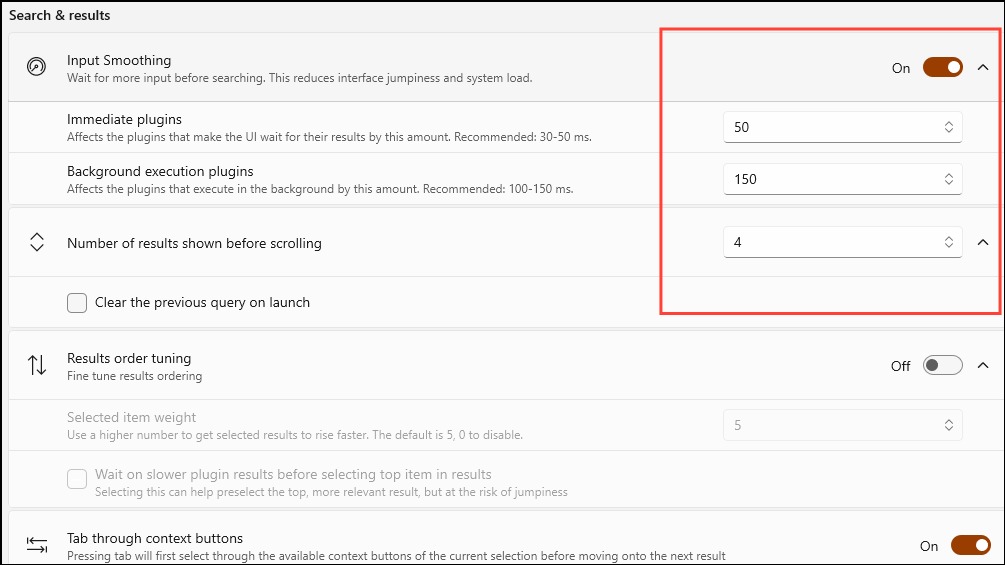Turn off the Input Smoothing toggle
This screenshot has height=565, width=1005.
pos(943,67)
